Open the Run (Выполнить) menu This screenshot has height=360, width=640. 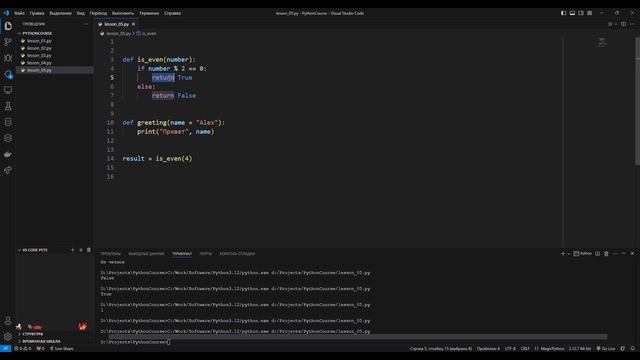[123, 13]
